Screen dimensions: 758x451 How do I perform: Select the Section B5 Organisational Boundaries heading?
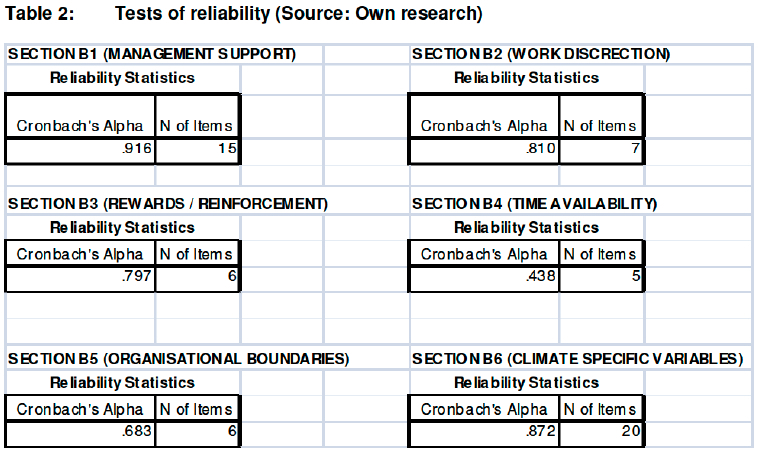pos(179,358)
